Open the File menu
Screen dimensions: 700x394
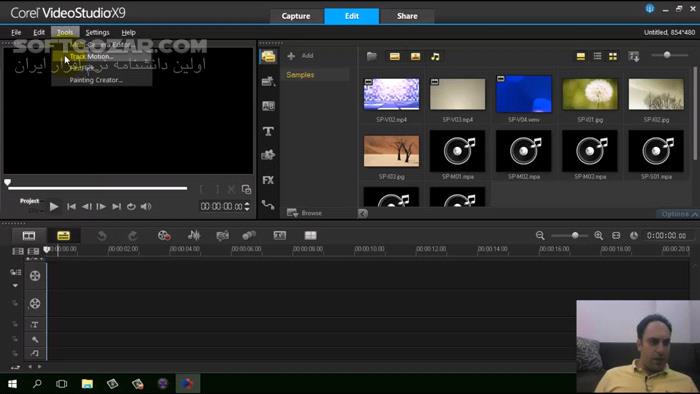[x=16, y=32]
